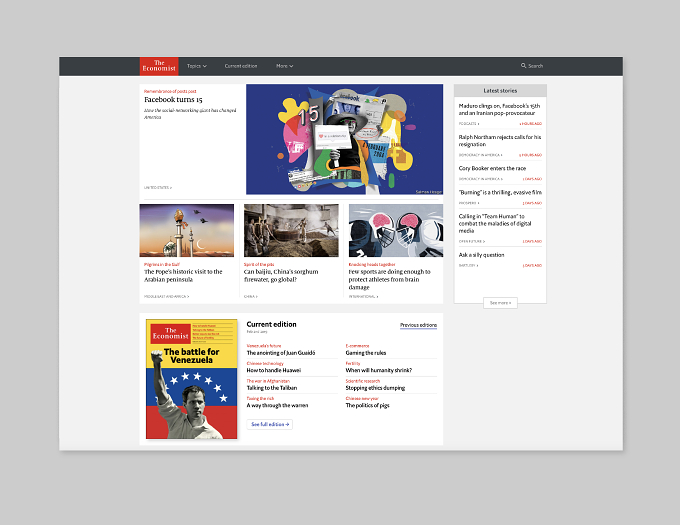The width and height of the screenshot is (680, 525).
Task: Open the China section link
Action: point(251,297)
